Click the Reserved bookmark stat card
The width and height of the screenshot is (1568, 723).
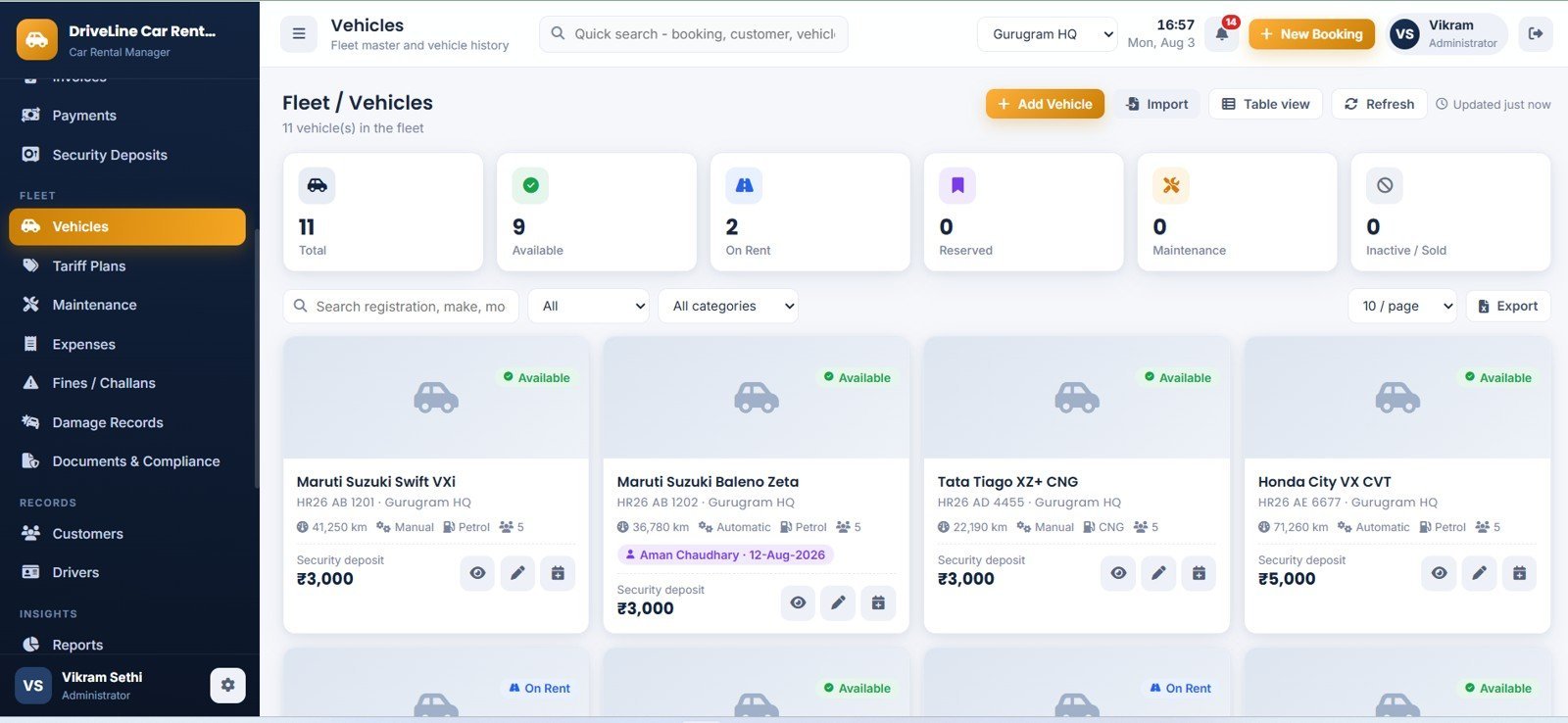[1024, 212]
